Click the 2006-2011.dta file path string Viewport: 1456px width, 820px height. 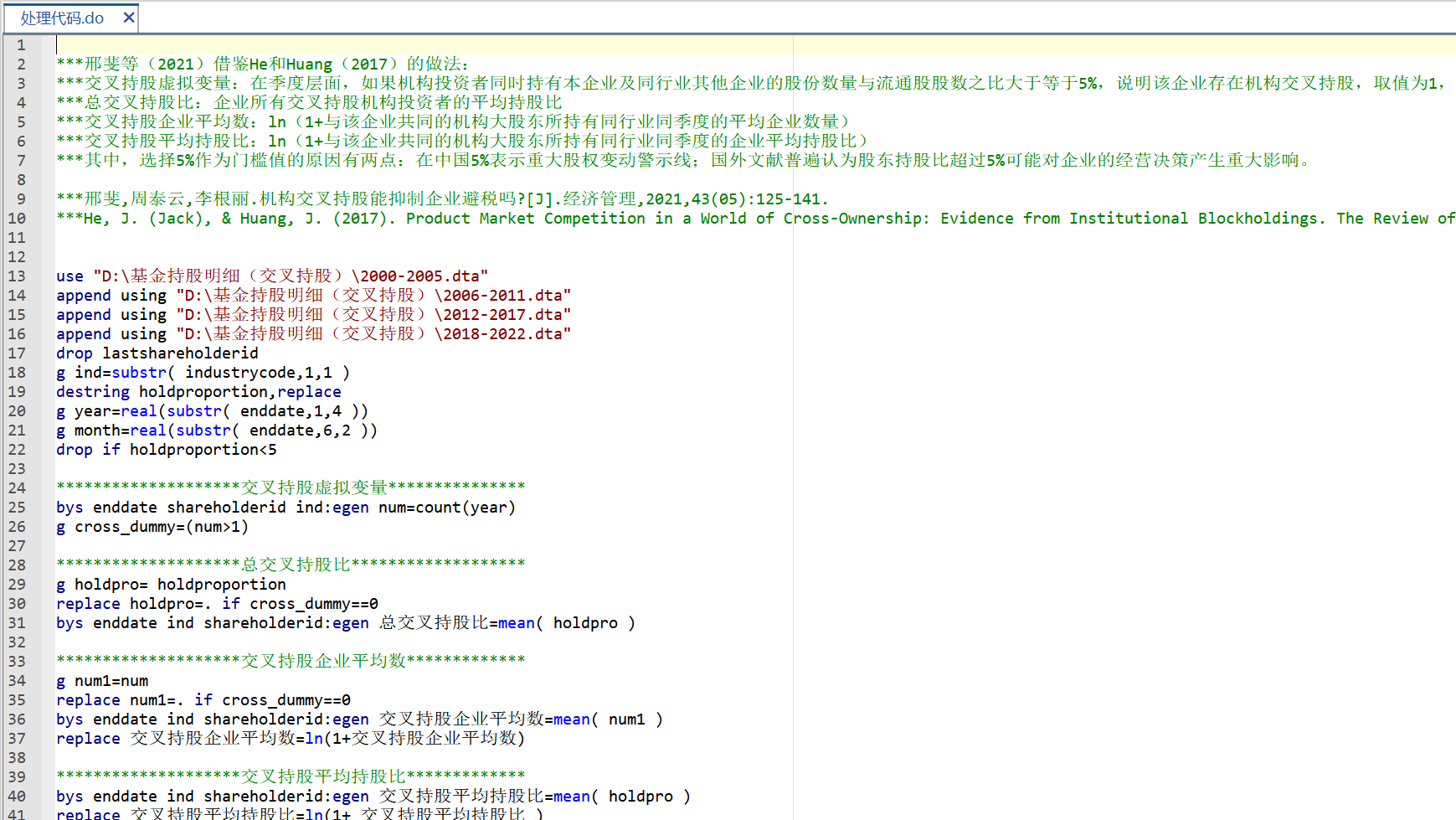tap(373, 296)
